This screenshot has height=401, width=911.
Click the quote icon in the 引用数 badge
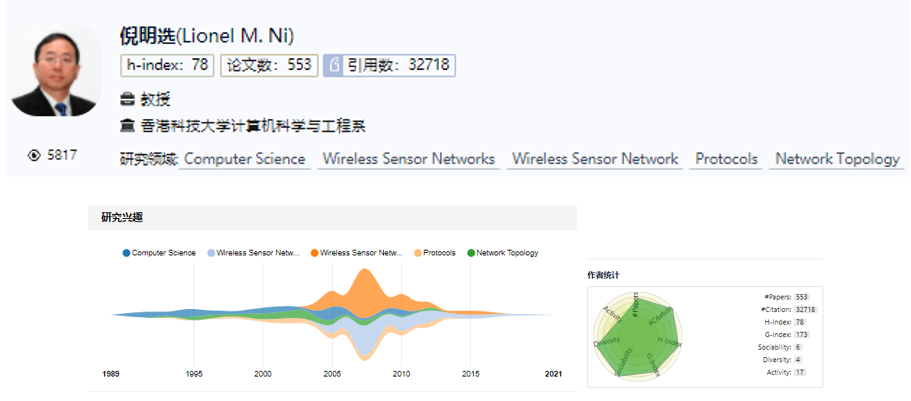(336, 65)
